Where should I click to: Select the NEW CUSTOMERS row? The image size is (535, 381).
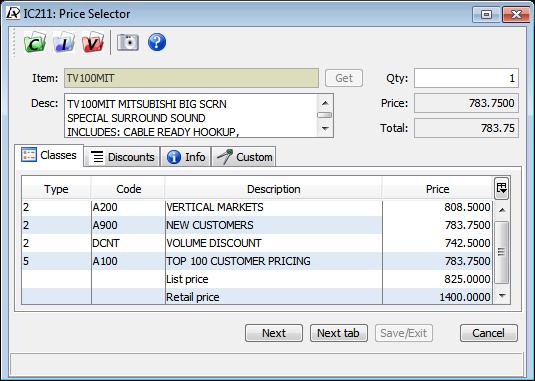pyautogui.click(x=257, y=225)
